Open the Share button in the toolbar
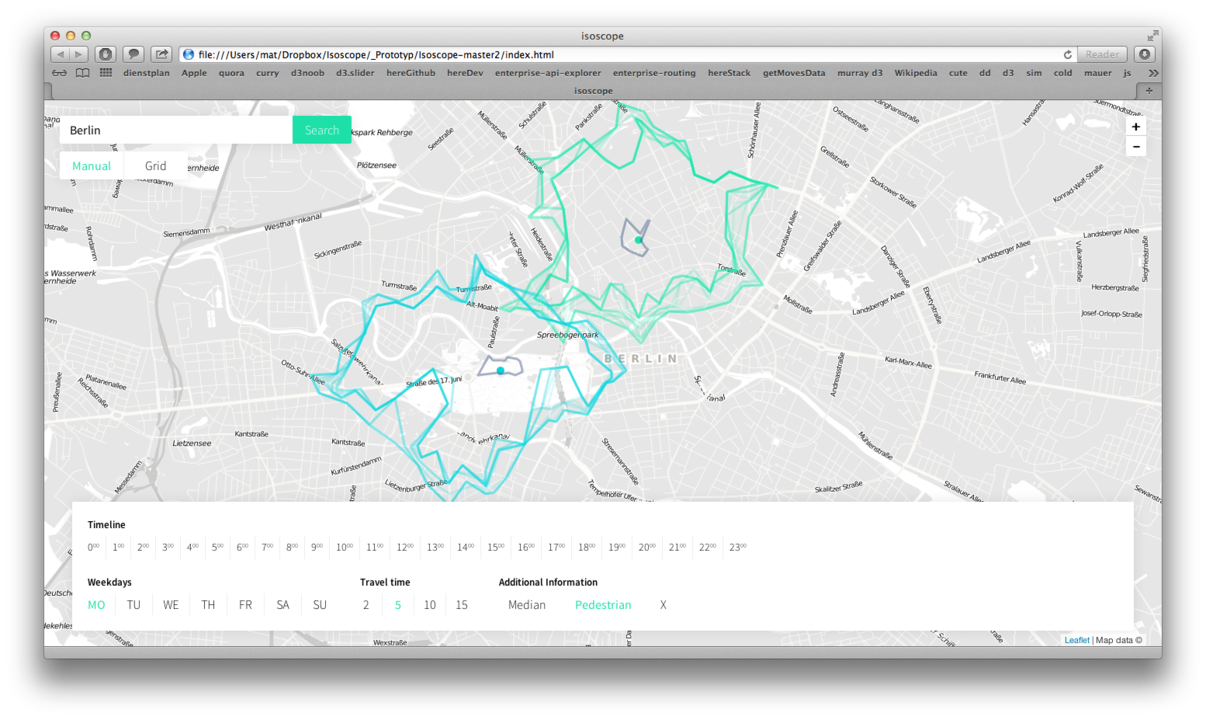 (161, 54)
